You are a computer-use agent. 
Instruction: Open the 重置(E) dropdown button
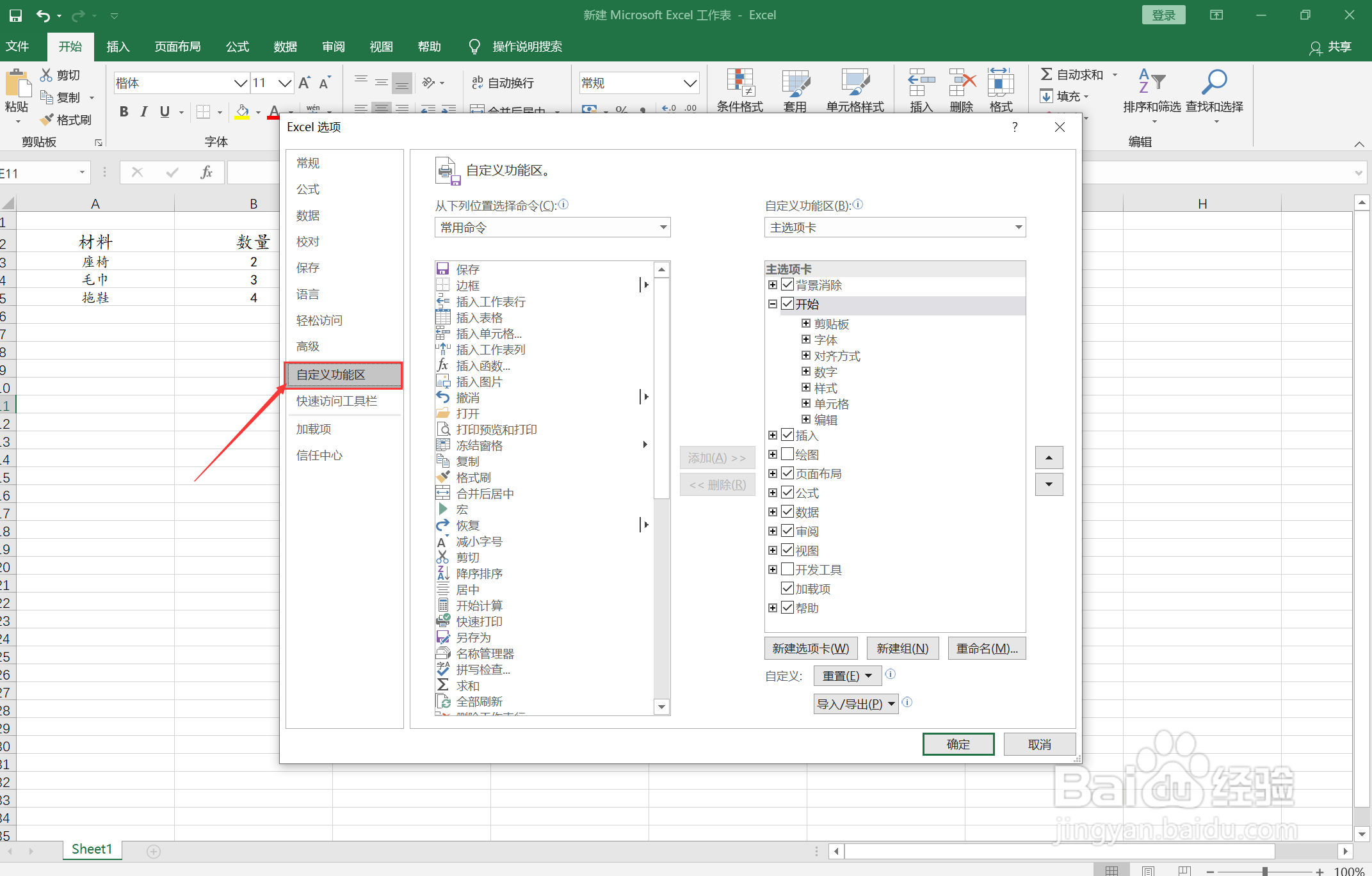click(848, 676)
